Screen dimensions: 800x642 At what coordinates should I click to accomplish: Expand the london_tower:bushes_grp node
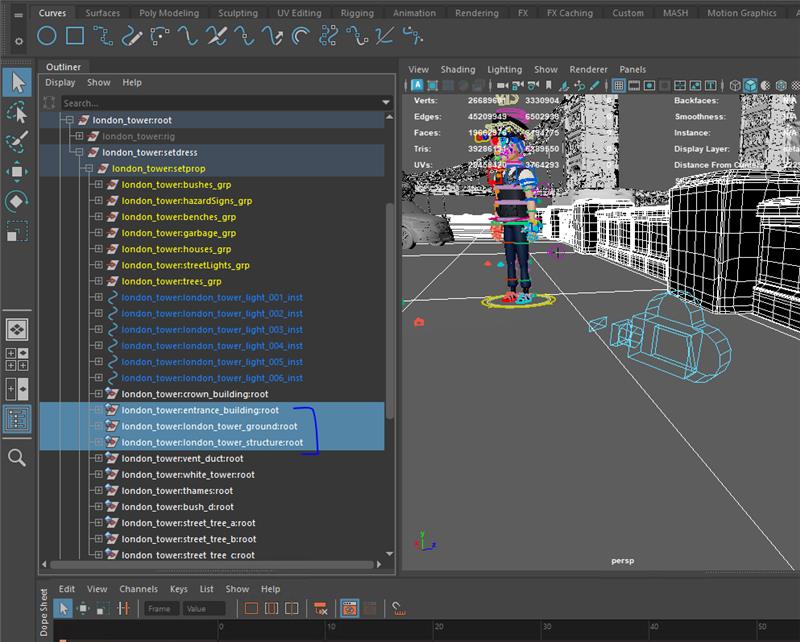click(98, 186)
